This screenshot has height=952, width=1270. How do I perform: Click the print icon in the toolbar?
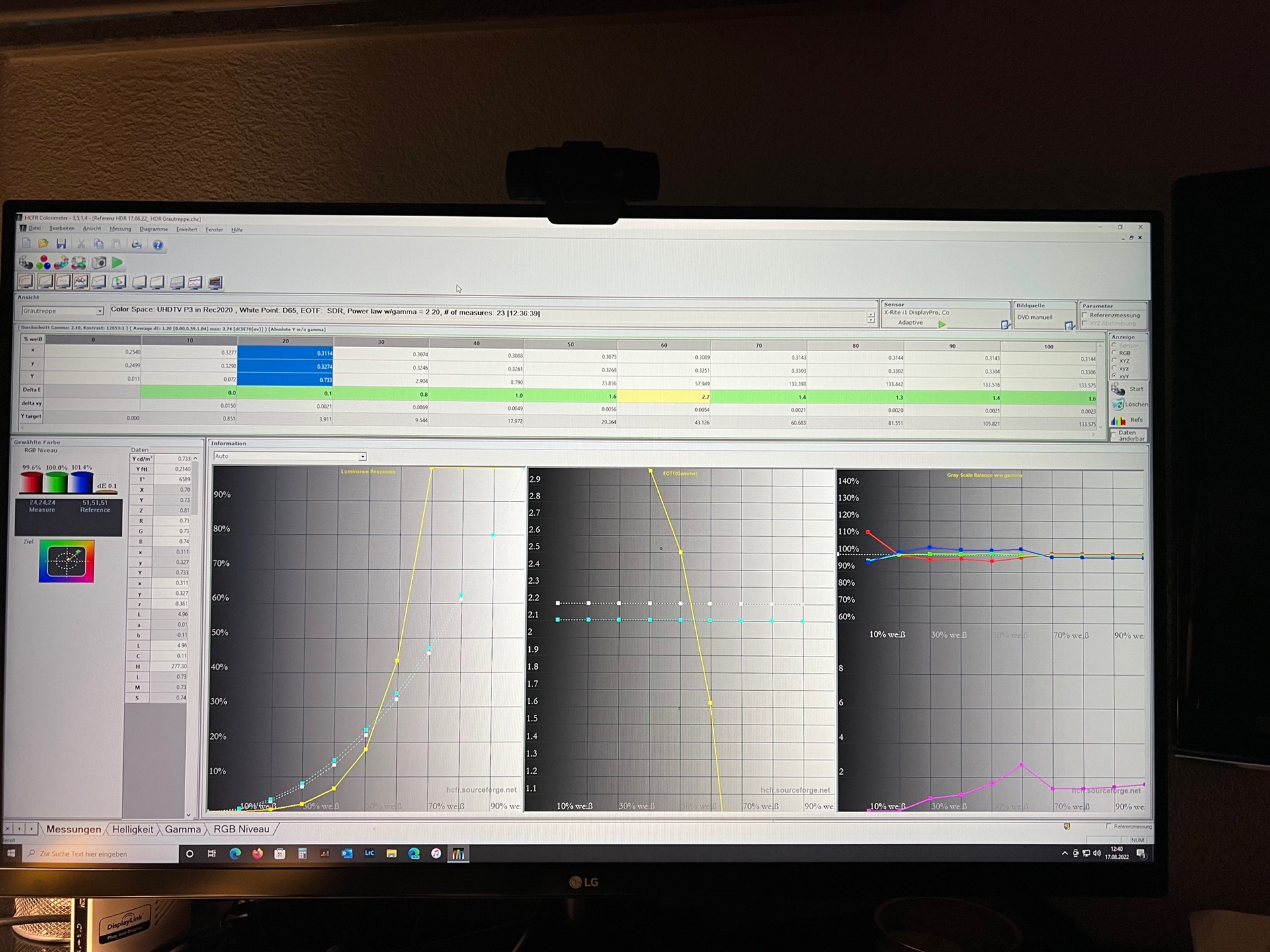coord(136,245)
